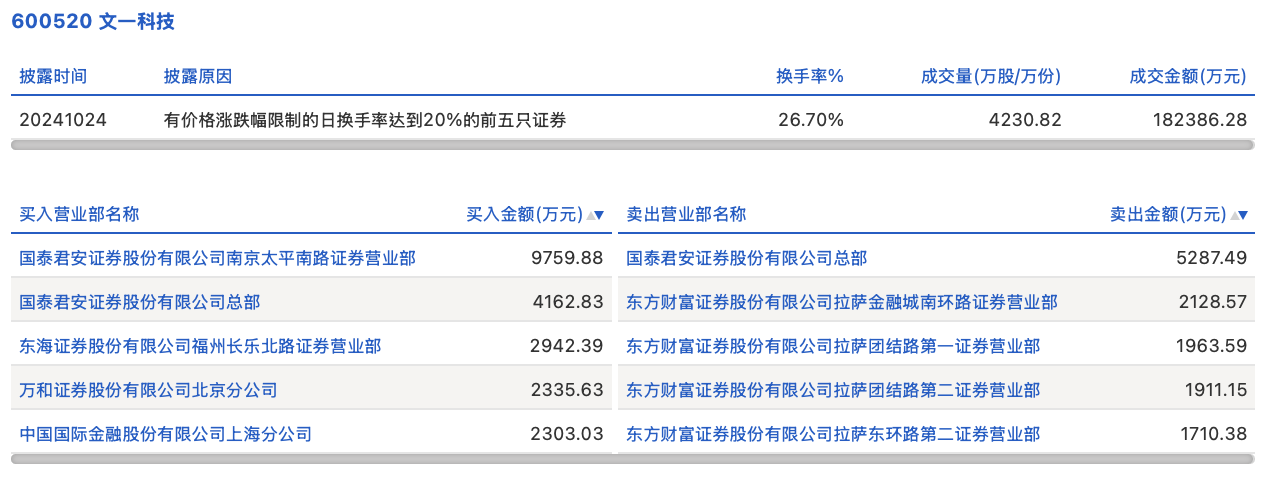Open 国泰君安证券股份有限公司总部 in sell list
Screen dimensions: 1266x480
(x=746, y=258)
